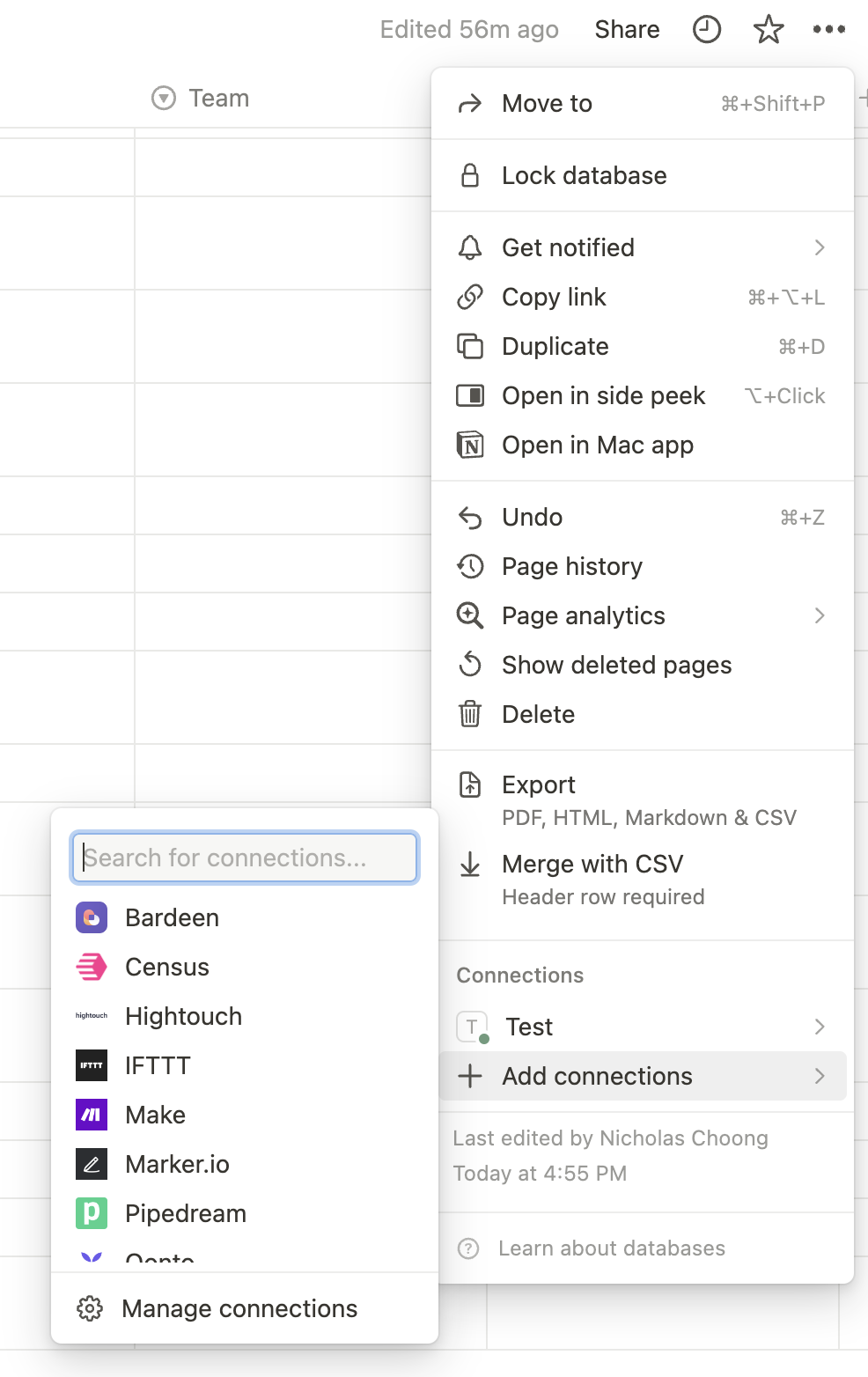Screen dimensions: 868x1377
Task: Click the three-dot more options icon
Action: click(x=829, y=30)
